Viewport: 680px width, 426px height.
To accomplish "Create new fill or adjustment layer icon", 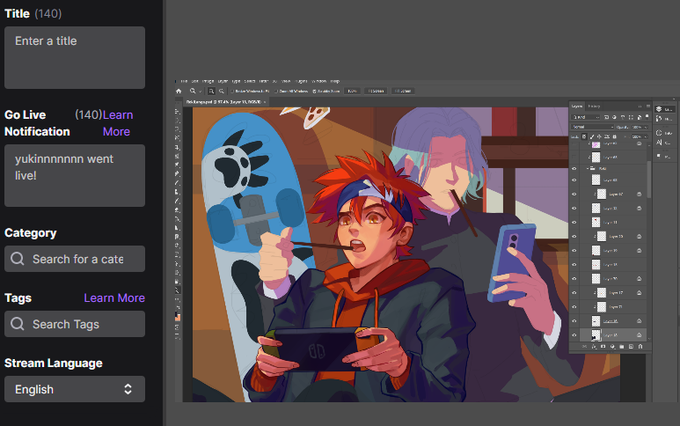I will pos(612,347).
